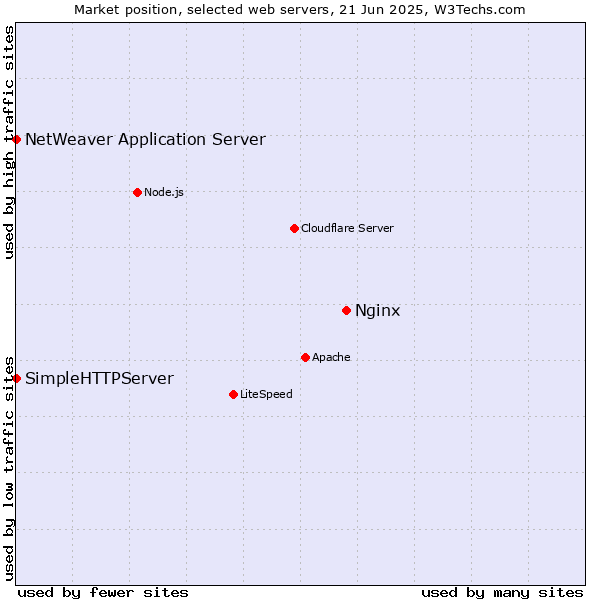This screenshot has width=600, height=600.
Task: Click the Node.js red data point
Action: tap(137, 192)
